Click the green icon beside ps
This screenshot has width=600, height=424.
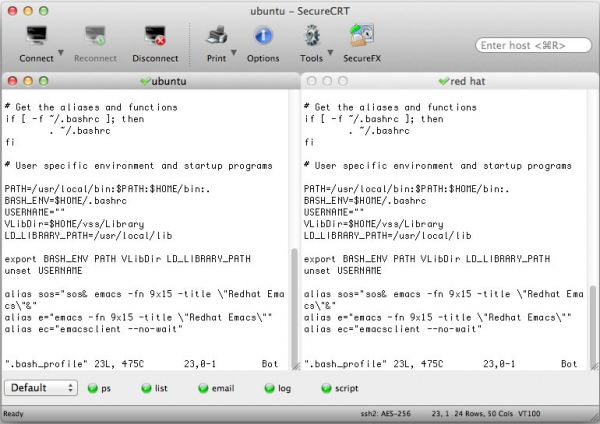tap(93, 388)
